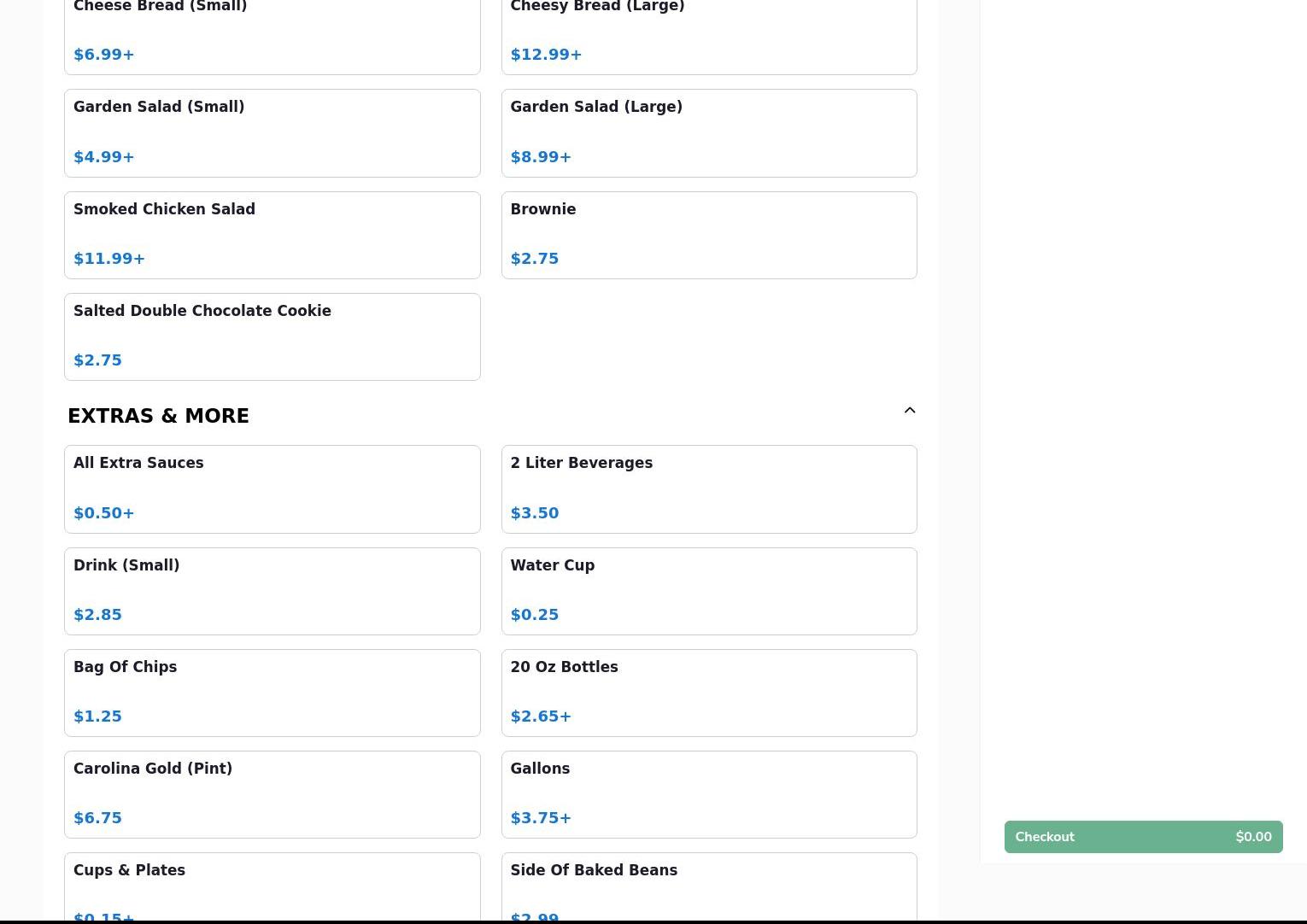
Task: Select the 2 Liter Beverages item
Action: (x=709, y=489)
